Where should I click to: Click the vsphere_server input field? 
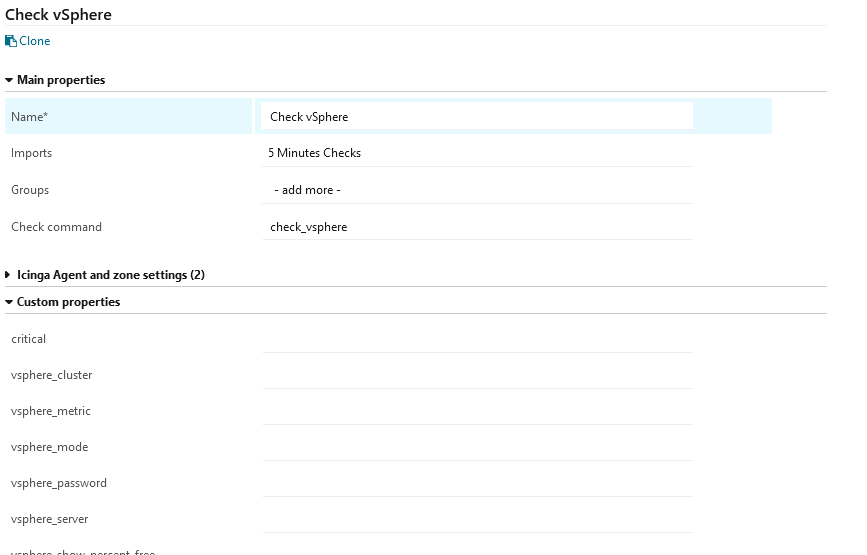[x=477, y=519]
